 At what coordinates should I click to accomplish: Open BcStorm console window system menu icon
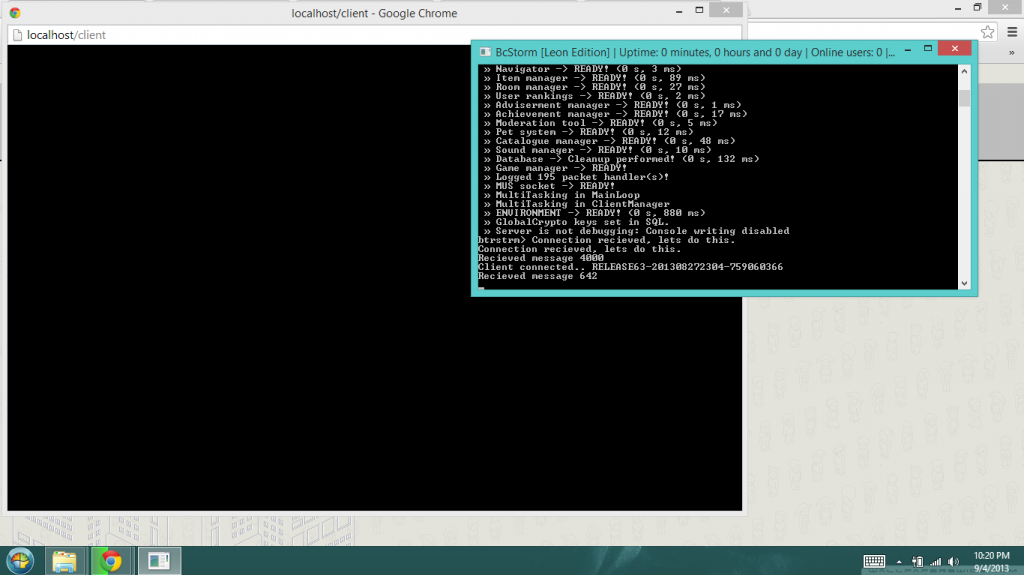click(x=484, y=52)
